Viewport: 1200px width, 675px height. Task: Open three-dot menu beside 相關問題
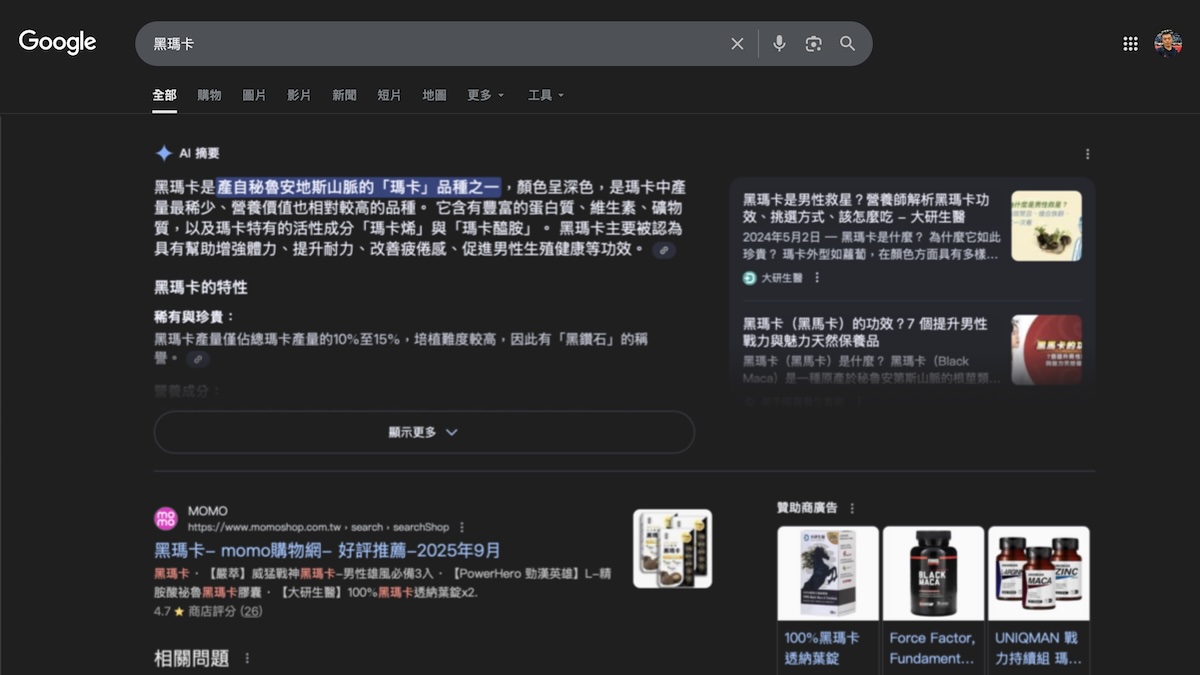click(247, 658)
